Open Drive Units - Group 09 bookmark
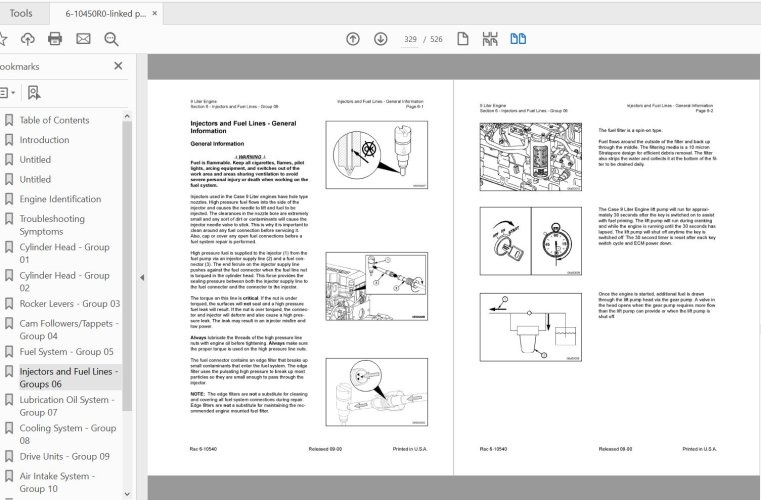The width and height of the screenshot is (761, 500). click(64, 457)
